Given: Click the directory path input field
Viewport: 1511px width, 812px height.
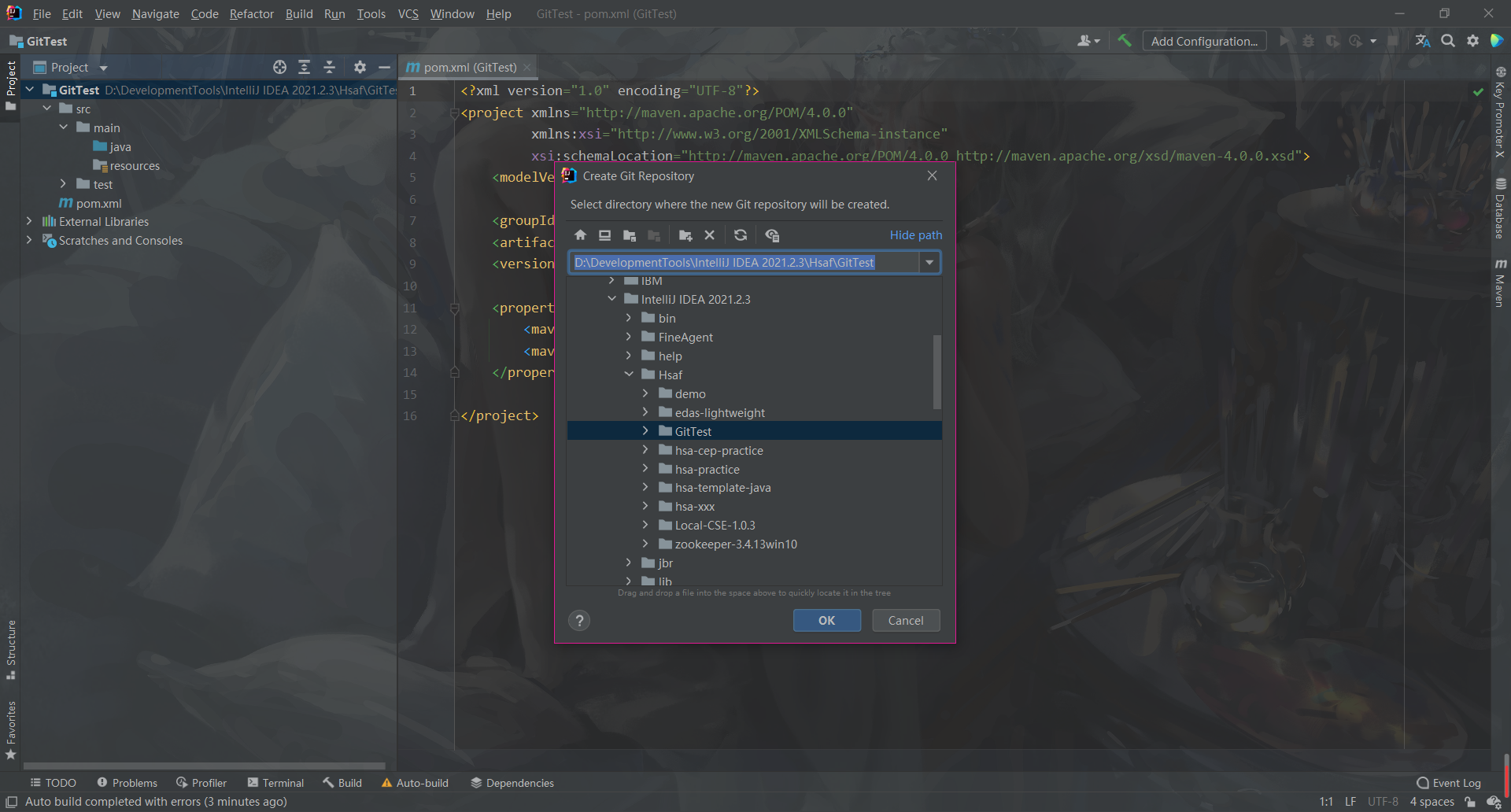Looking at the screenshot, I should coord(744,263).
